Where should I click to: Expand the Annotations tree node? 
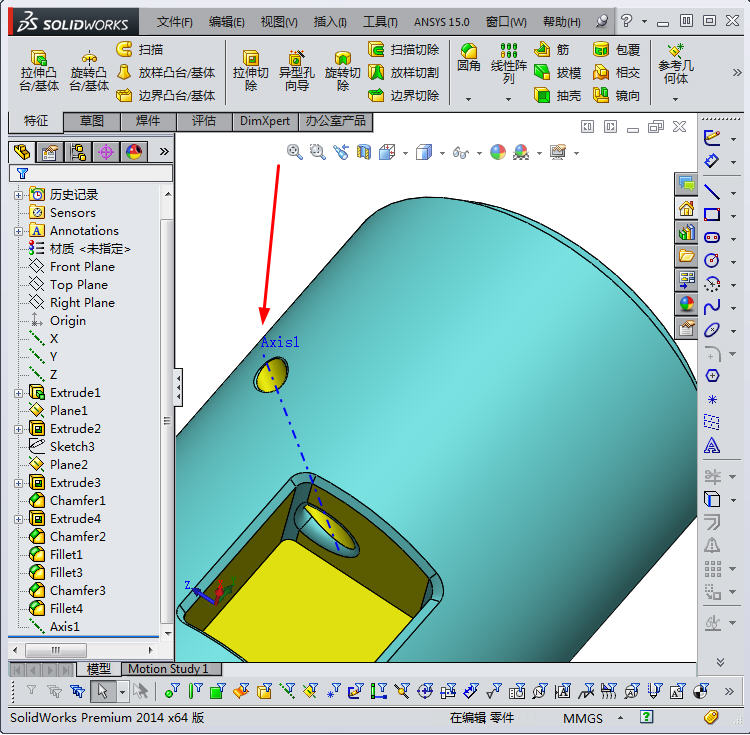[x=18, y=231]
